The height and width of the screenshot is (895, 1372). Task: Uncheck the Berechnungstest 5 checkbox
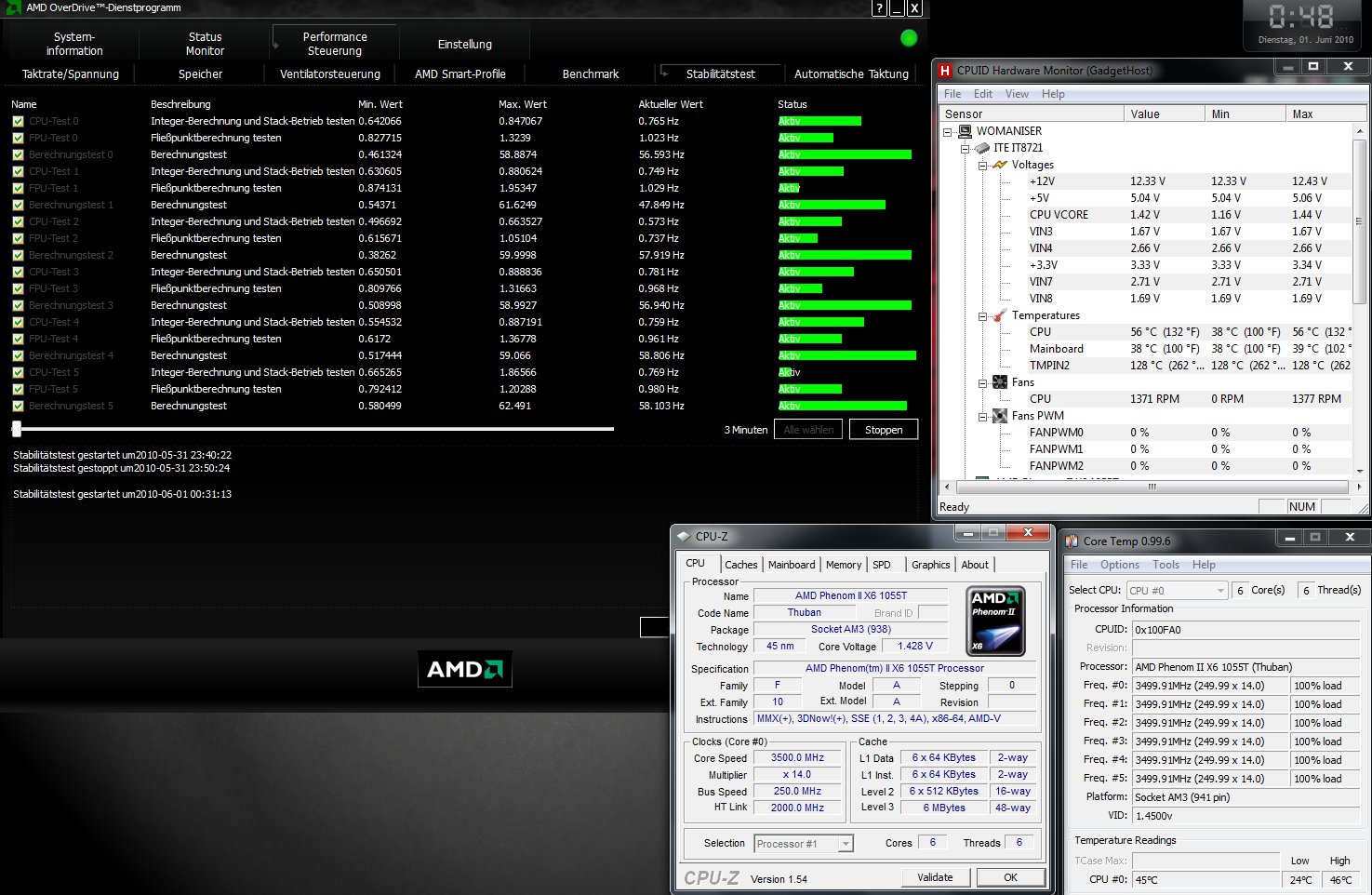(18, 406)
